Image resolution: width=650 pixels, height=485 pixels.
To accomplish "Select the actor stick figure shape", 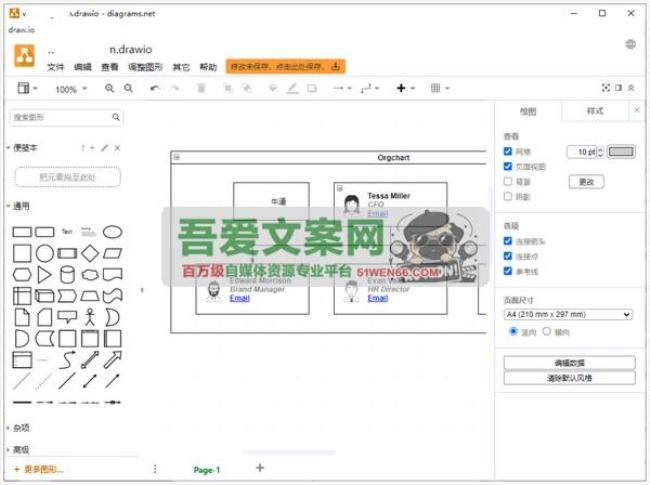I will click(90, 317).
